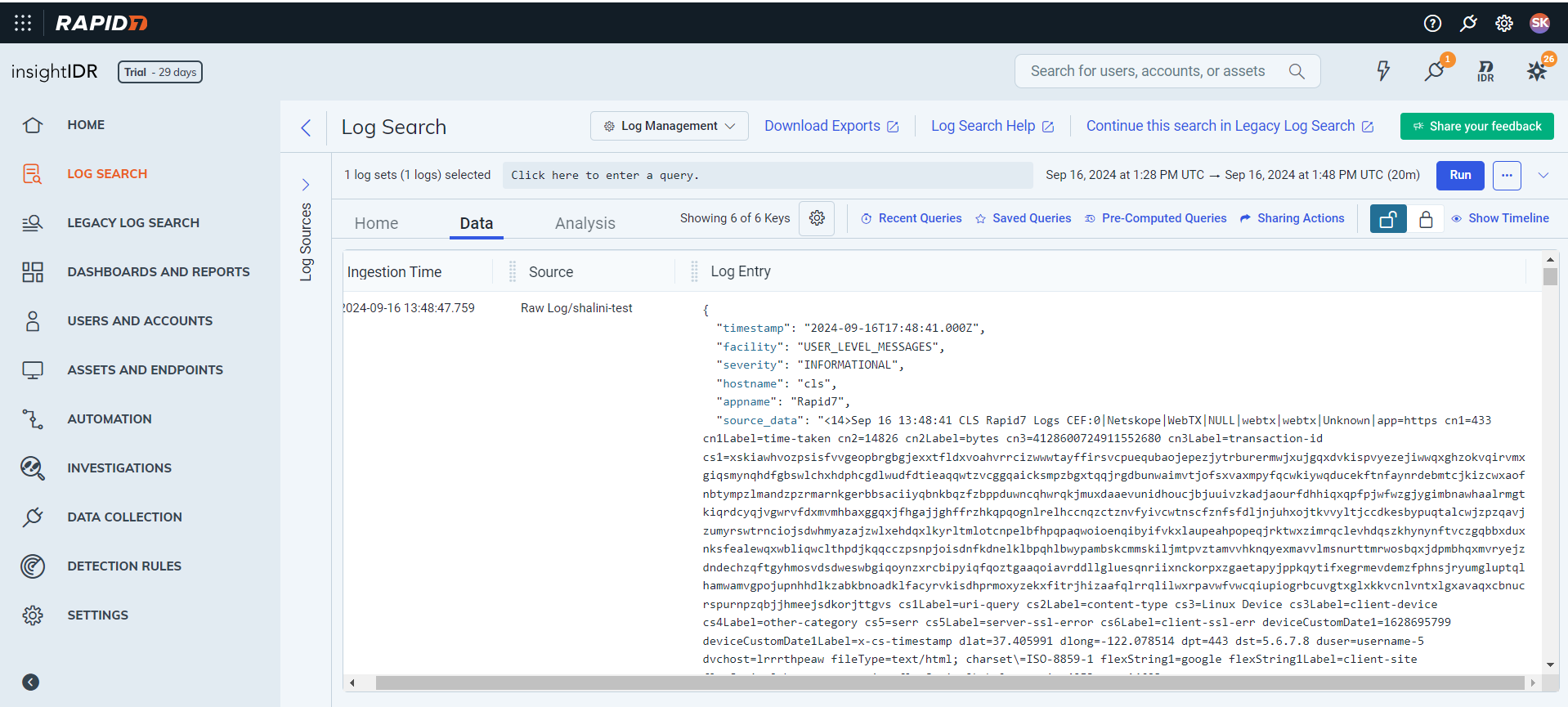Open the SK user avatar menu
Image resolution: width=1568 pixels, height=707 pixels.
coord(1540,23)
